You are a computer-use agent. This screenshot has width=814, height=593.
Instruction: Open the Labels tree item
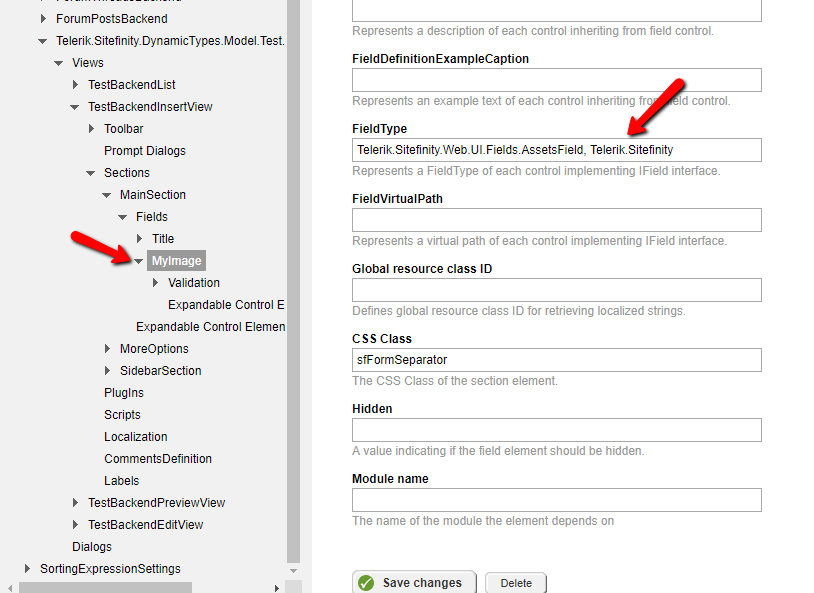(121, 481)
